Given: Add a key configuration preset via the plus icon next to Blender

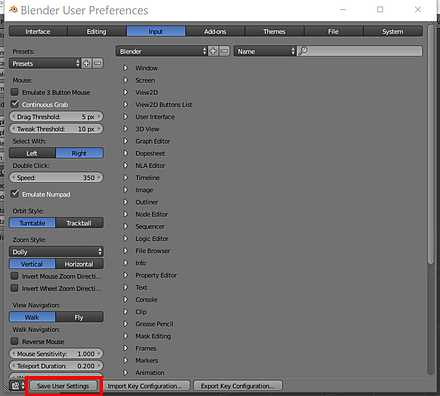Looking at the screenshot, I should pos(213,51).
